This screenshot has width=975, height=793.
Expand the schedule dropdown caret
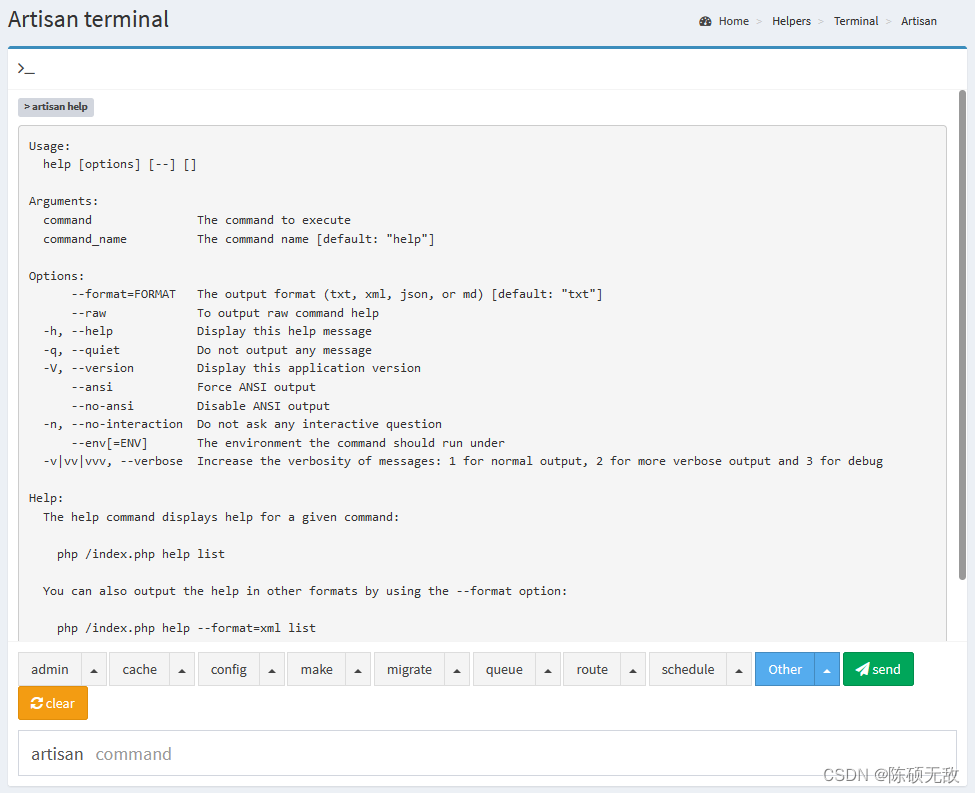[739, 670]
